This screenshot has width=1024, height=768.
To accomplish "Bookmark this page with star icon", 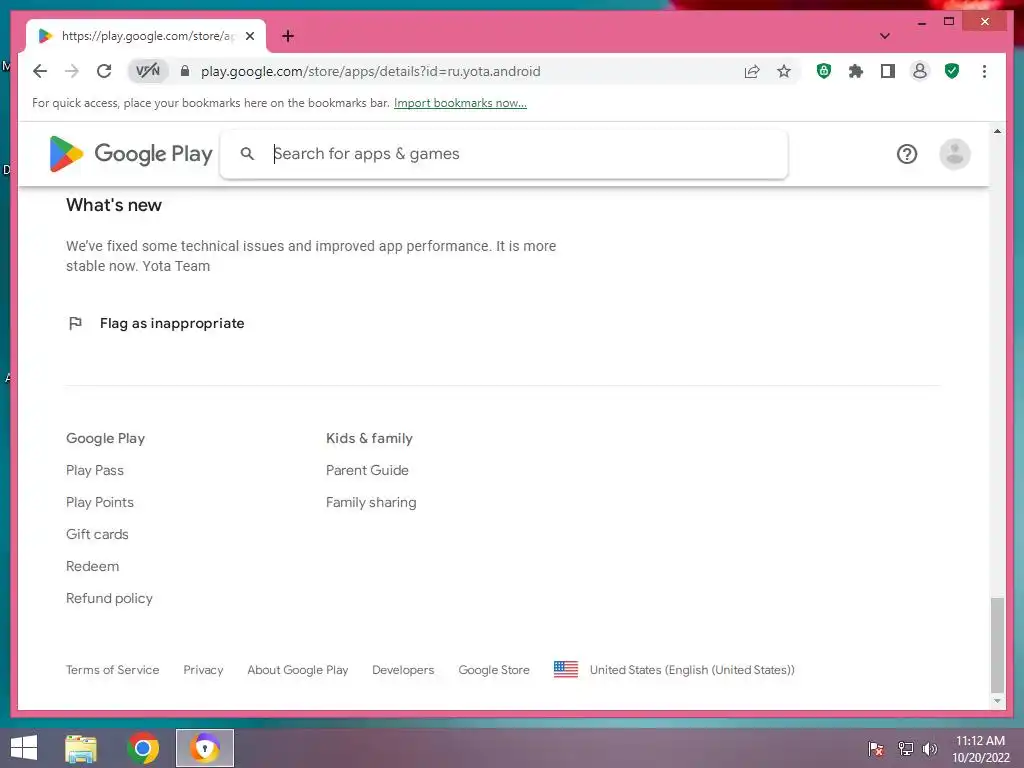I will pos(784,71).
